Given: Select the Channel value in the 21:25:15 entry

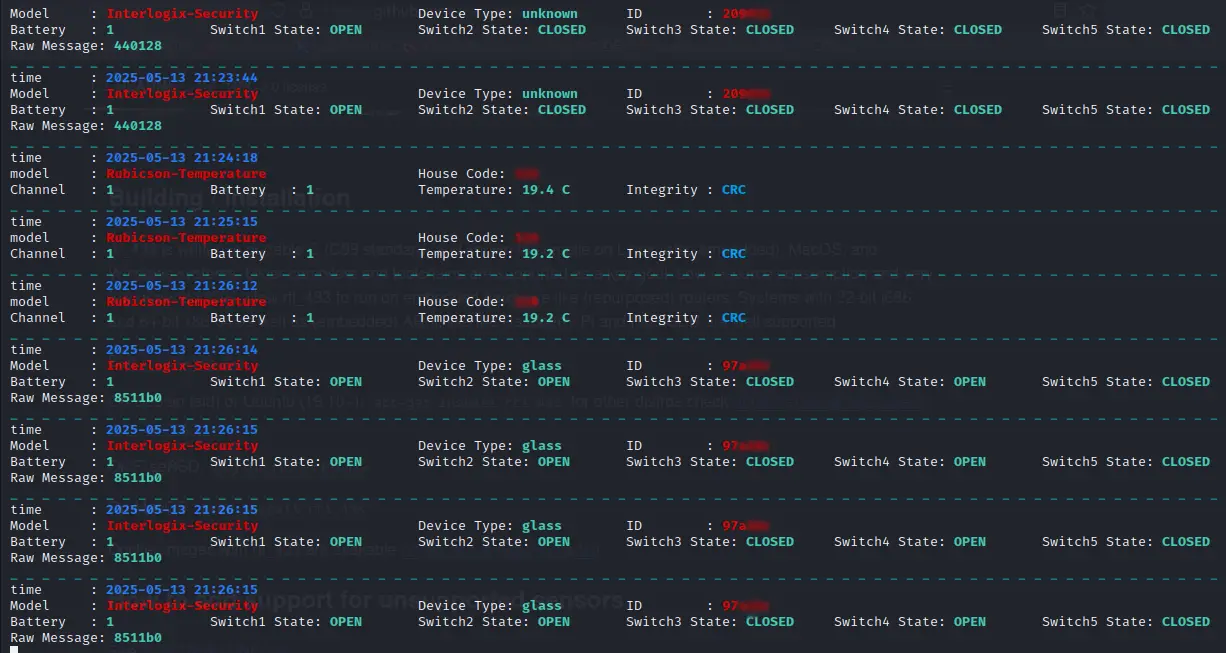Looking at the screenshot, I should (110, 254).
